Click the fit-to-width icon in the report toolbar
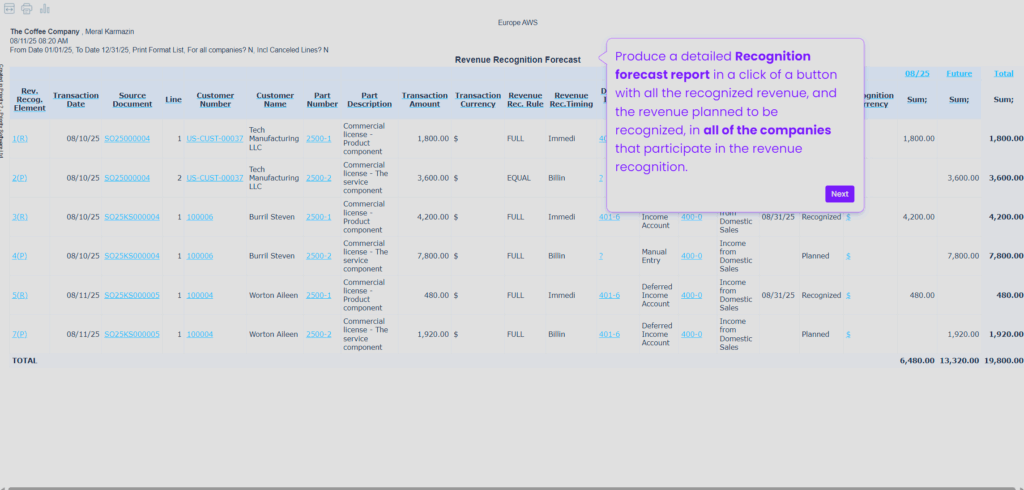This screenshot has width=1024, height=490. tap(9, 8)
